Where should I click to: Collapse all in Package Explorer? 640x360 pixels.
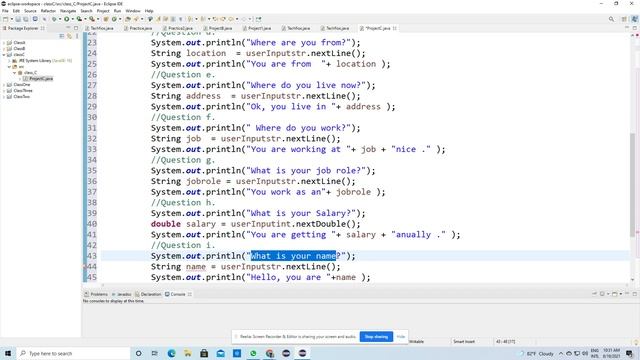(x=62, y=36)
